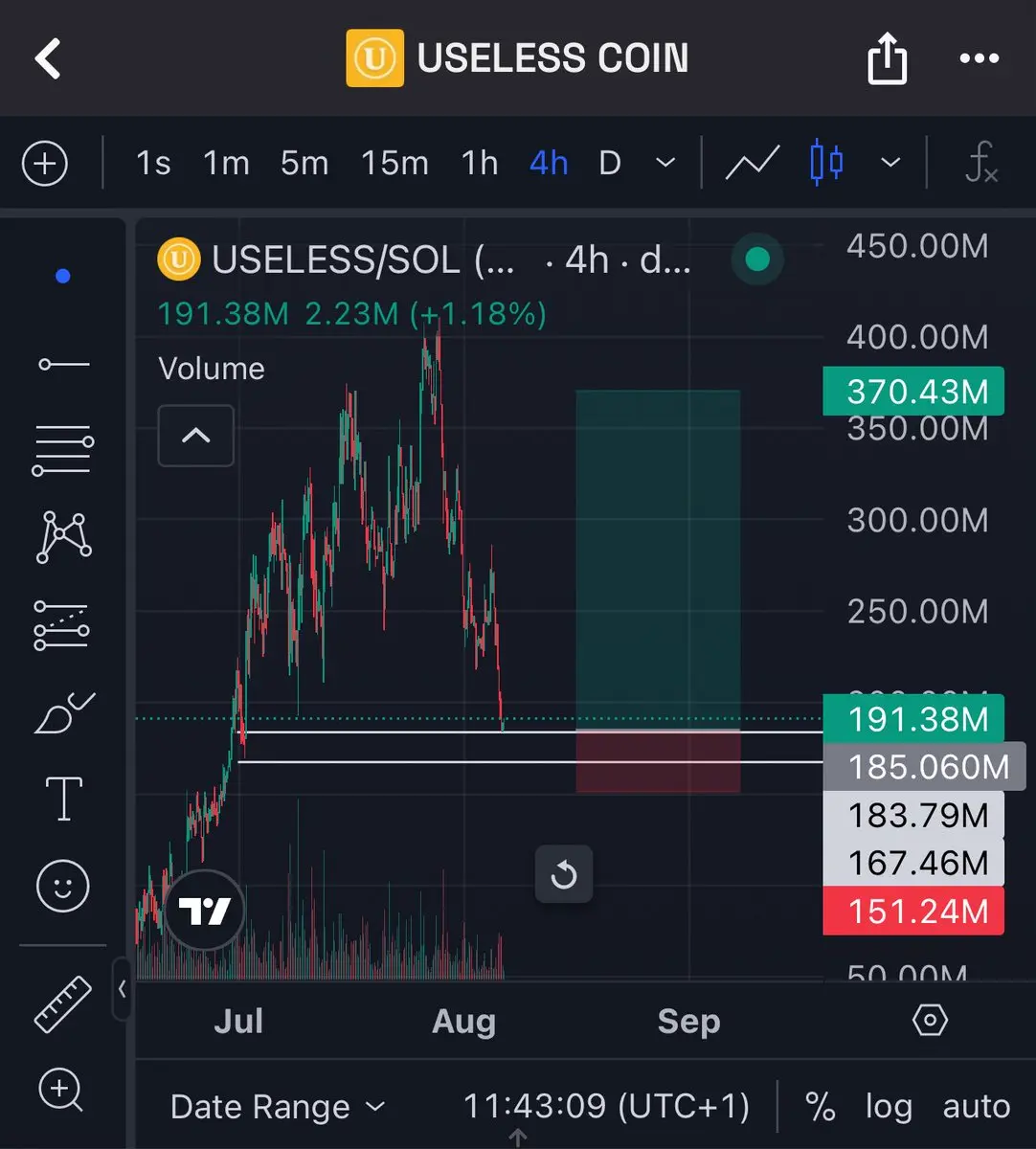The height and width of the screenshot is (1149, 1036).
Task: Open the chart type dropdown chevron
Action: click(890, 163)
